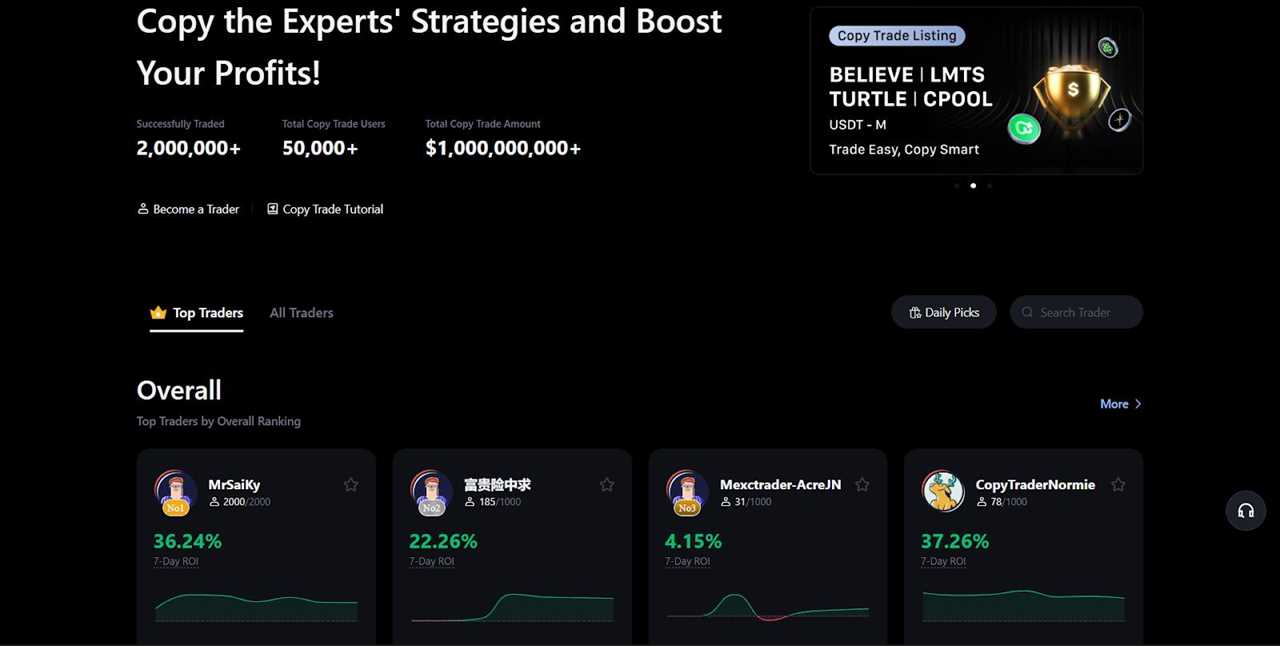Click the magnifier icon in Search Trader
1280x646 pixels.
pos(1027,312)
